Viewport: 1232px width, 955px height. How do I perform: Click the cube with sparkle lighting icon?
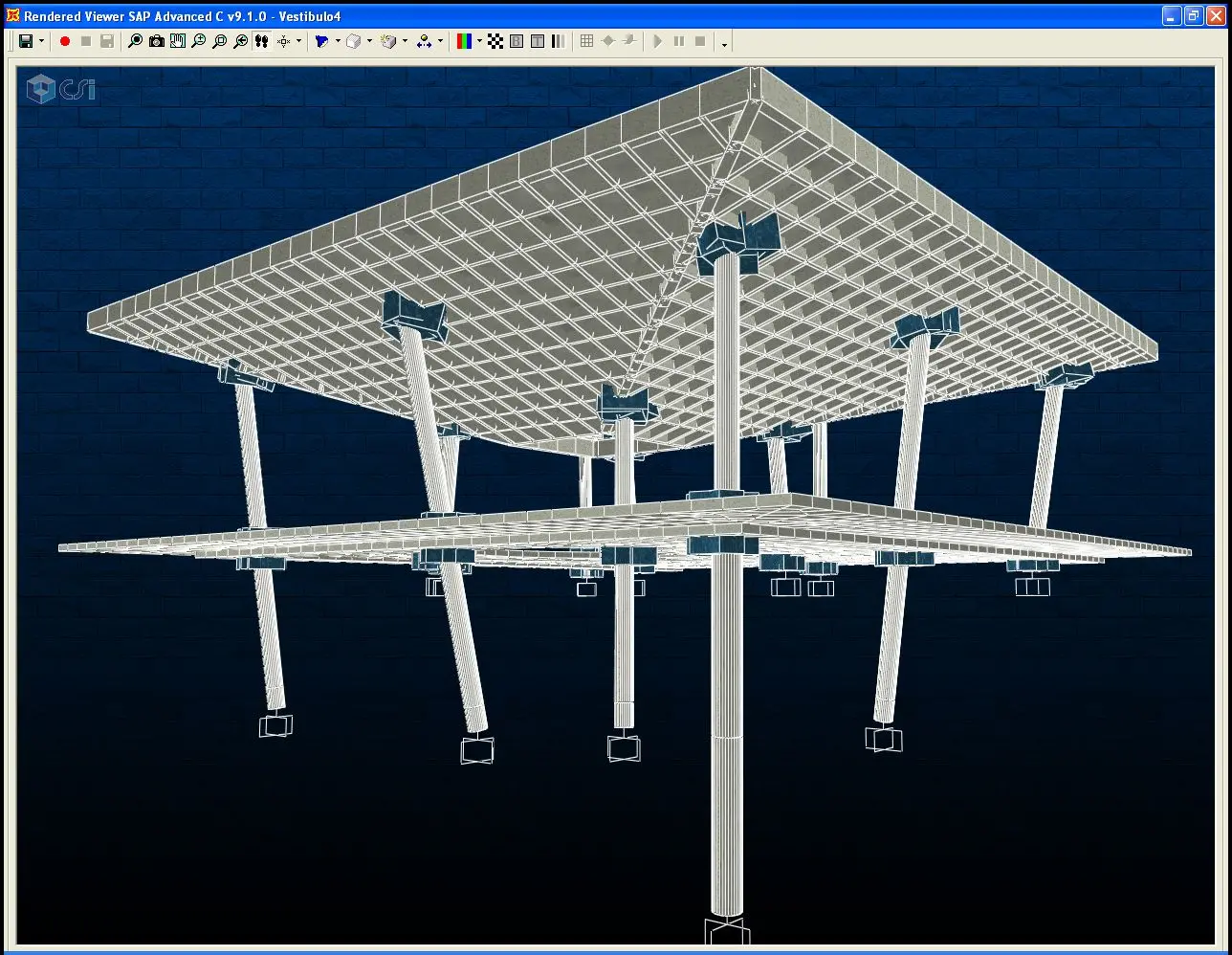[388, 41]
